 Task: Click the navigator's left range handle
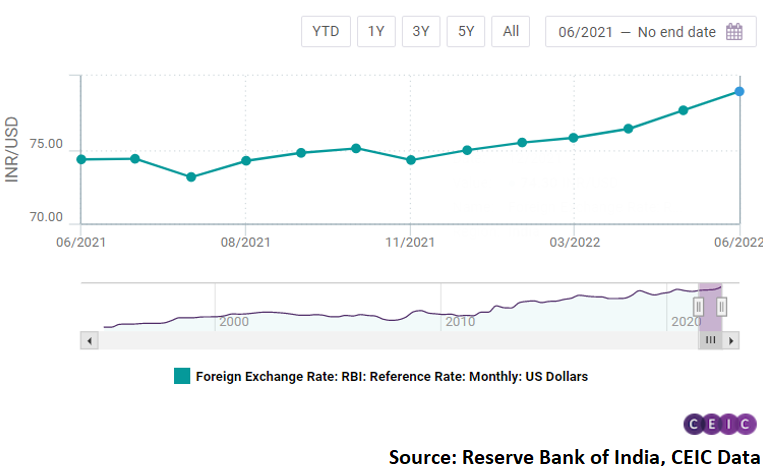[698, 307]
